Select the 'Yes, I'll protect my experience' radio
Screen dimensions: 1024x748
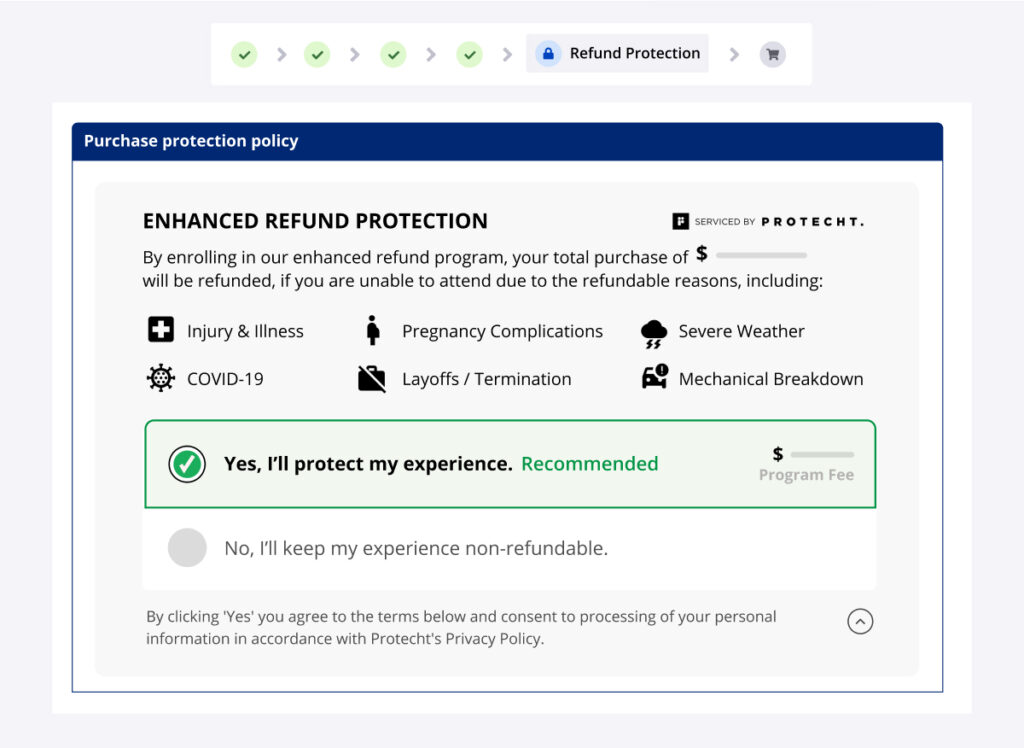(x=187, y=464)
